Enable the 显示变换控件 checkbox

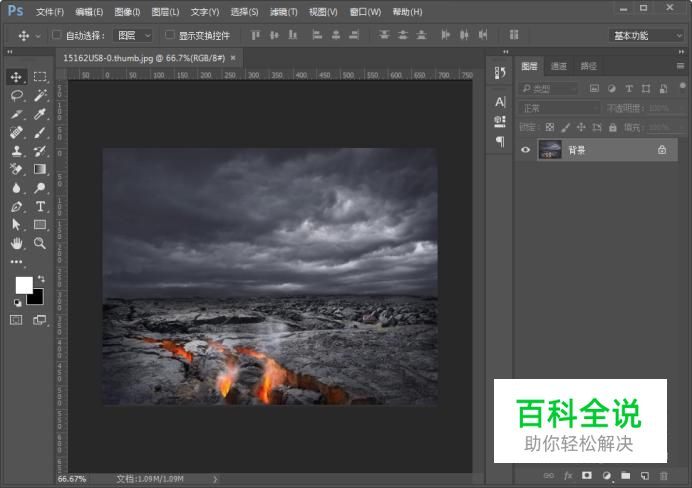click(169, 35)
